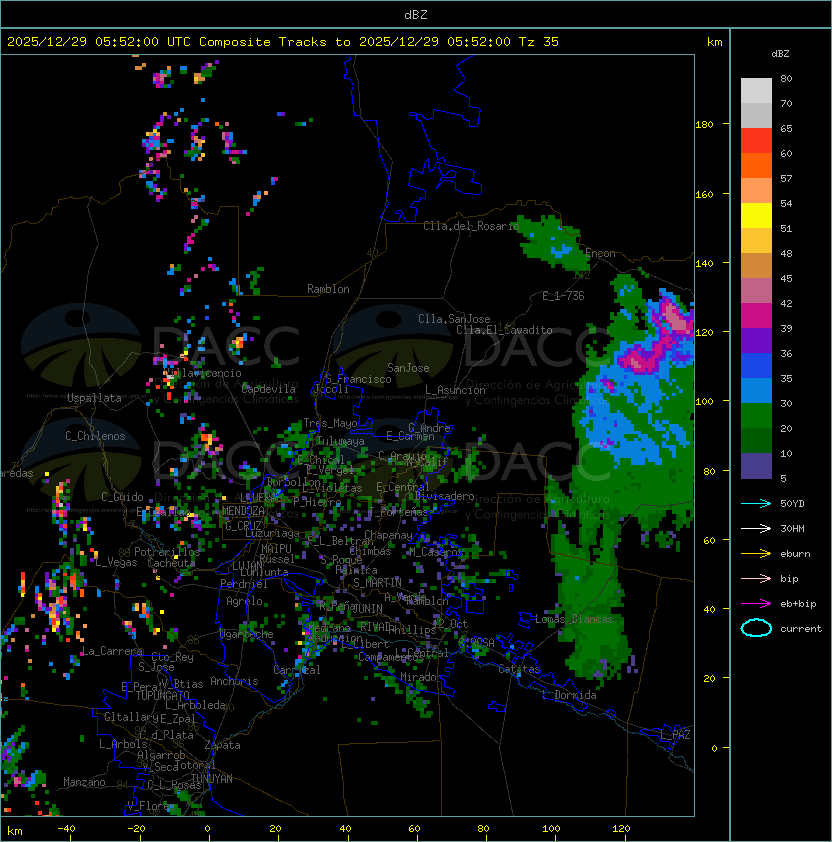The image size is (832, 842).
Task: Click the C_Chilenos place label
Action: [95, 436]
